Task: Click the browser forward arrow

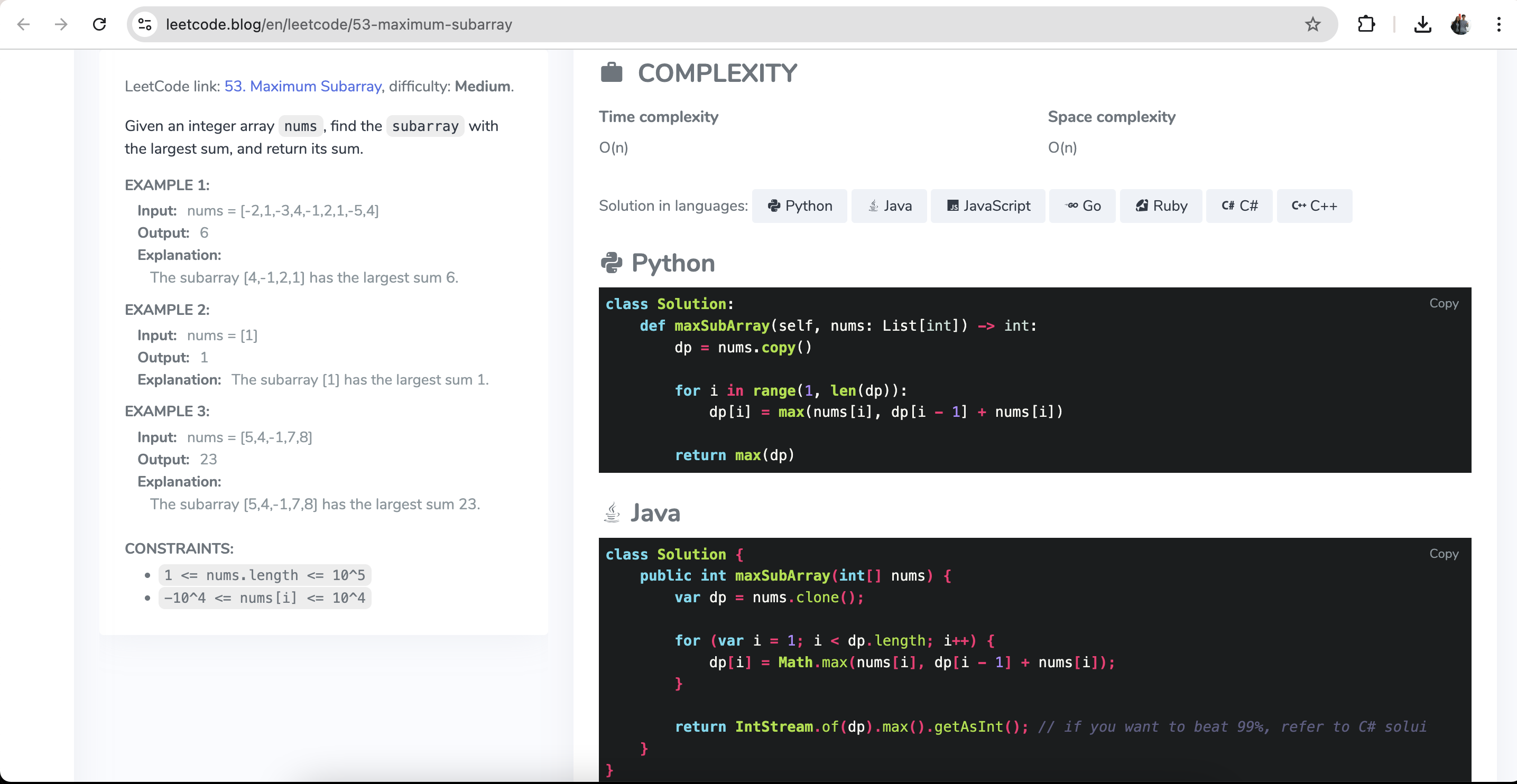Action: 61,24
